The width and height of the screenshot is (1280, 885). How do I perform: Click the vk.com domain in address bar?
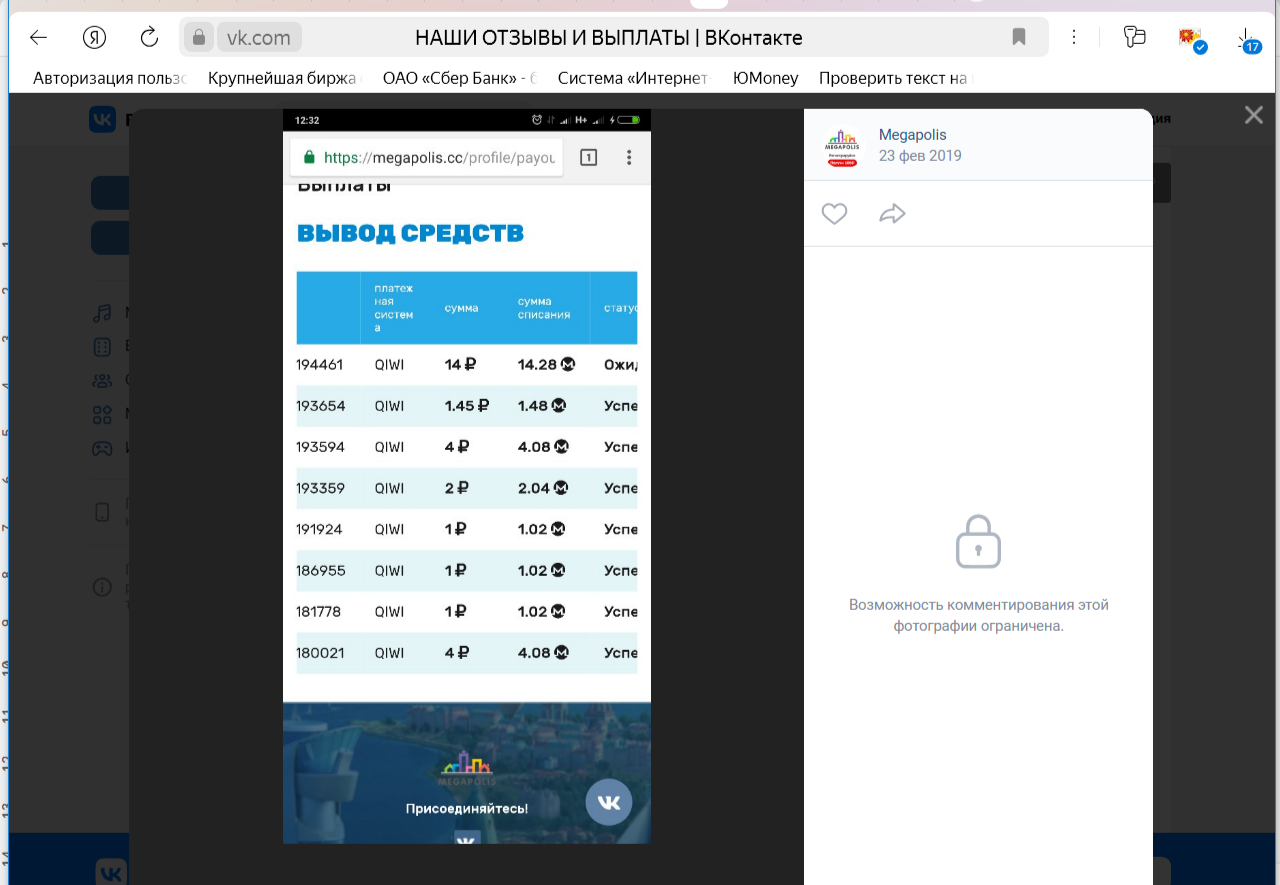(259, 38)
